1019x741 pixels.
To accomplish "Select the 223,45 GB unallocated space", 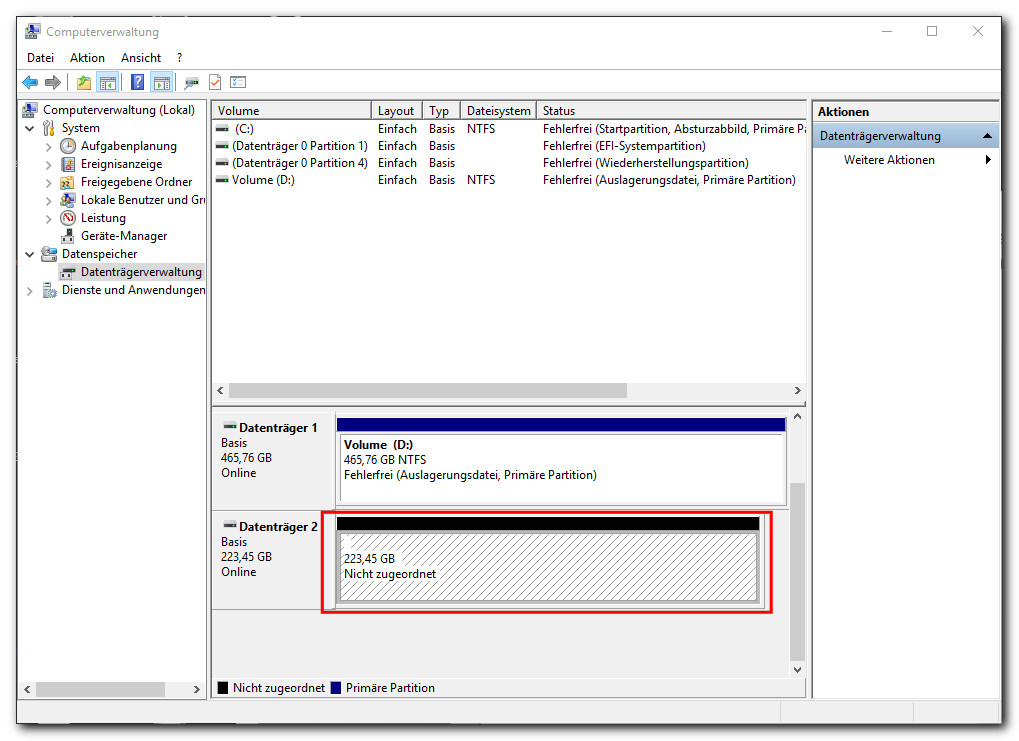I will 548,566.
